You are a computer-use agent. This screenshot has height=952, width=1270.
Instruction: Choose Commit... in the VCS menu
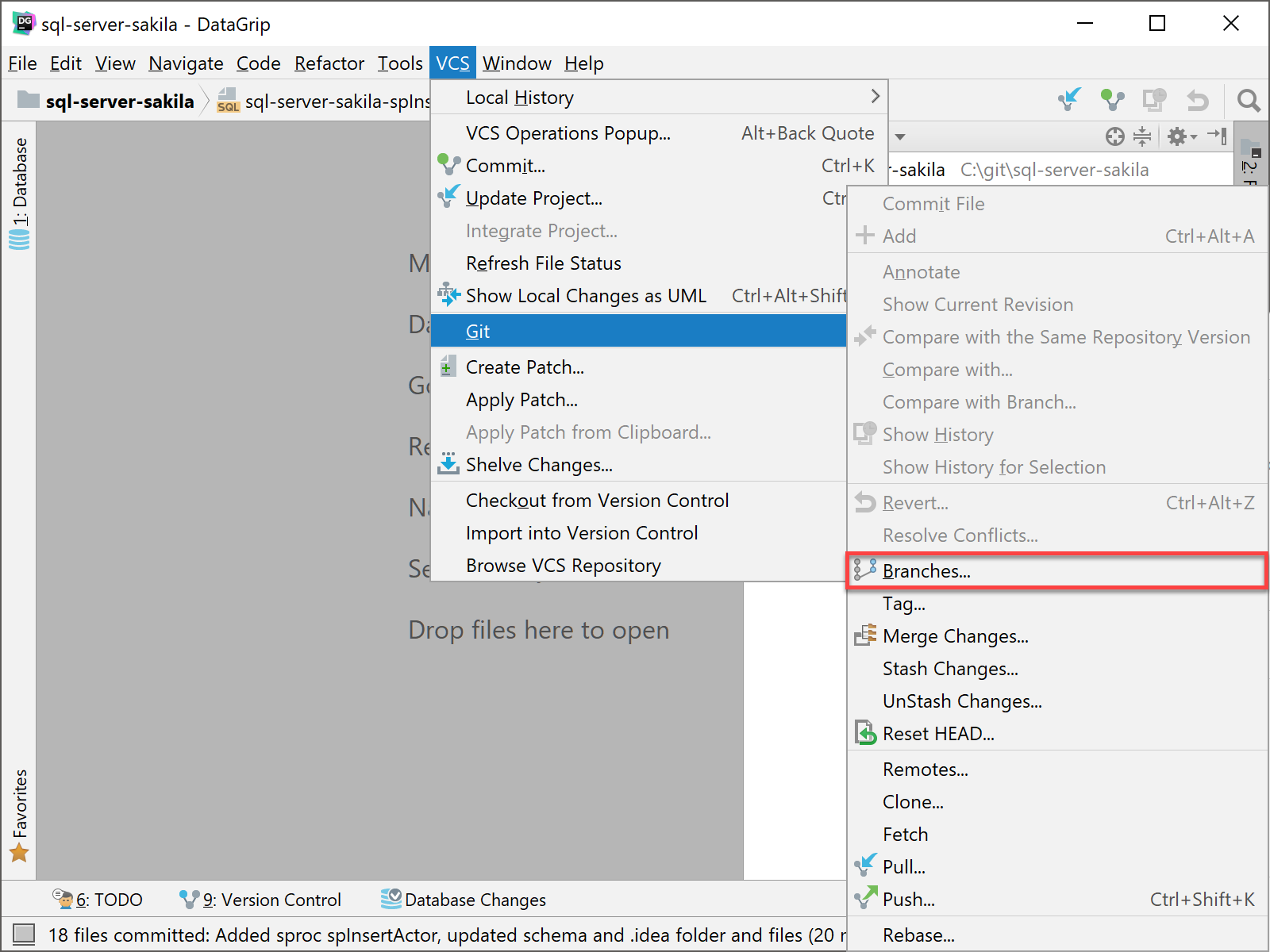(659, 166)
